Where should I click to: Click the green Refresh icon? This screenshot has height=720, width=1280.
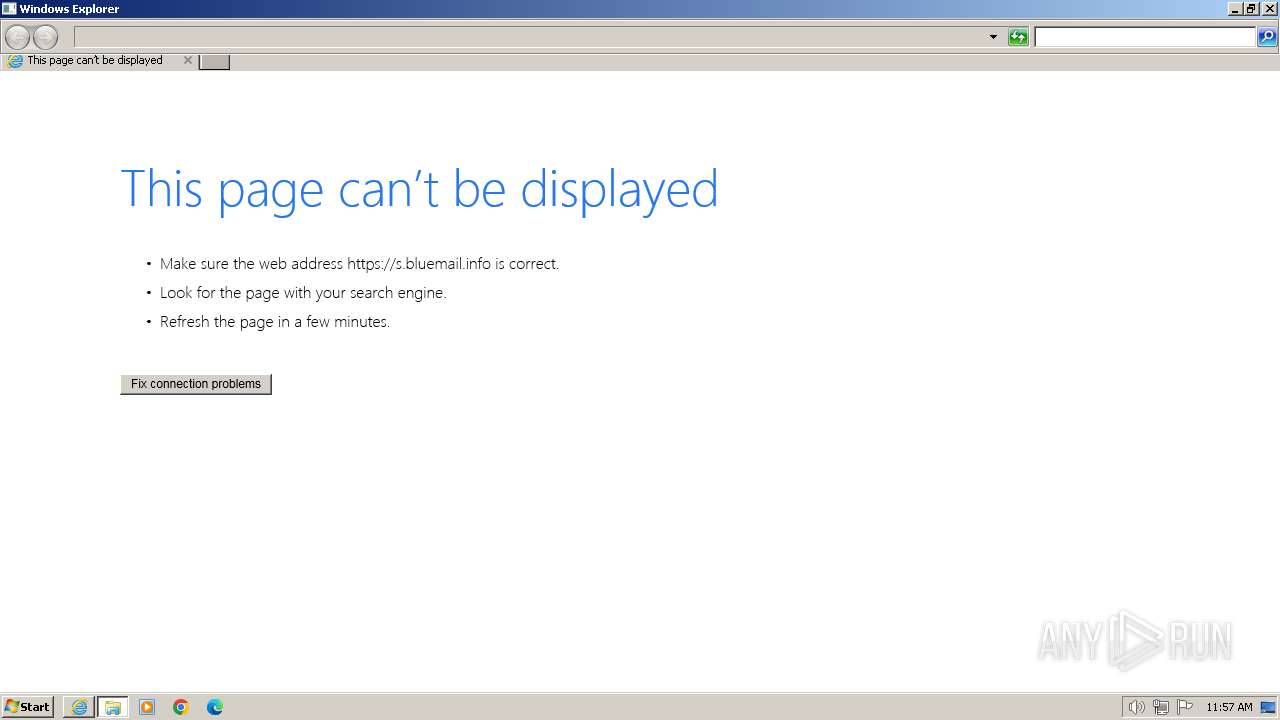pos(1018,37)
